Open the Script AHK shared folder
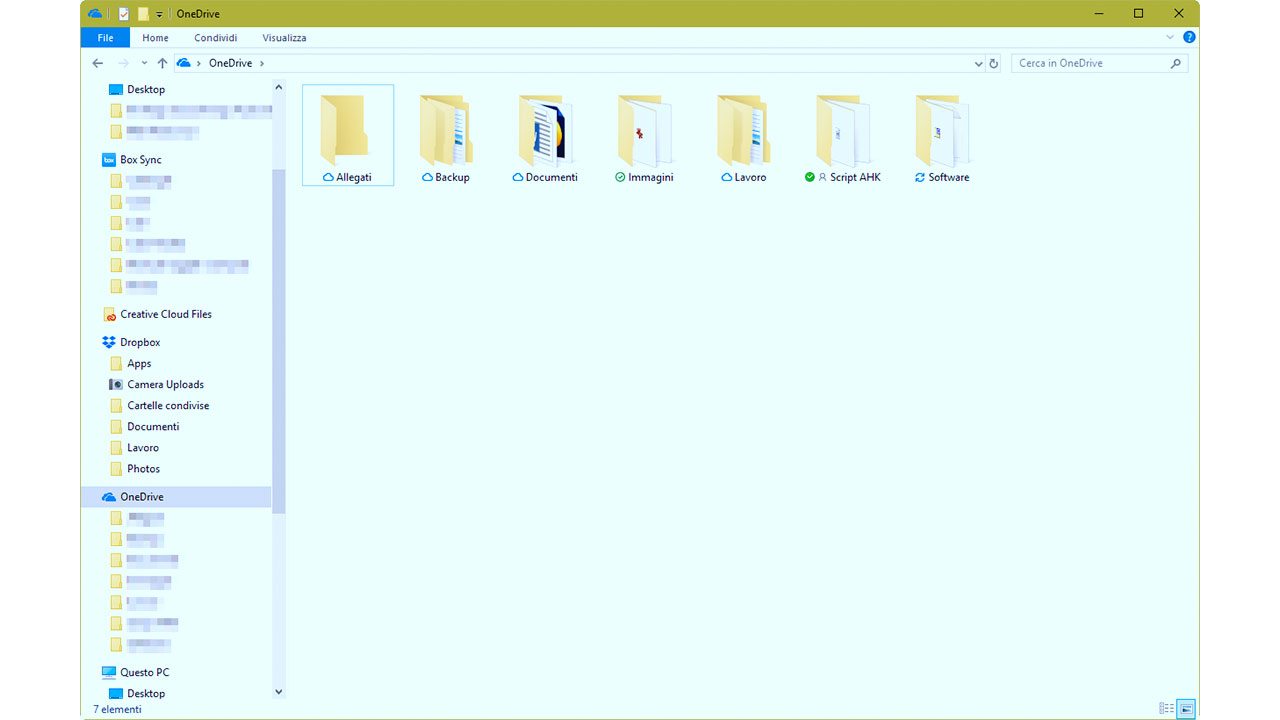 (842, 135)
